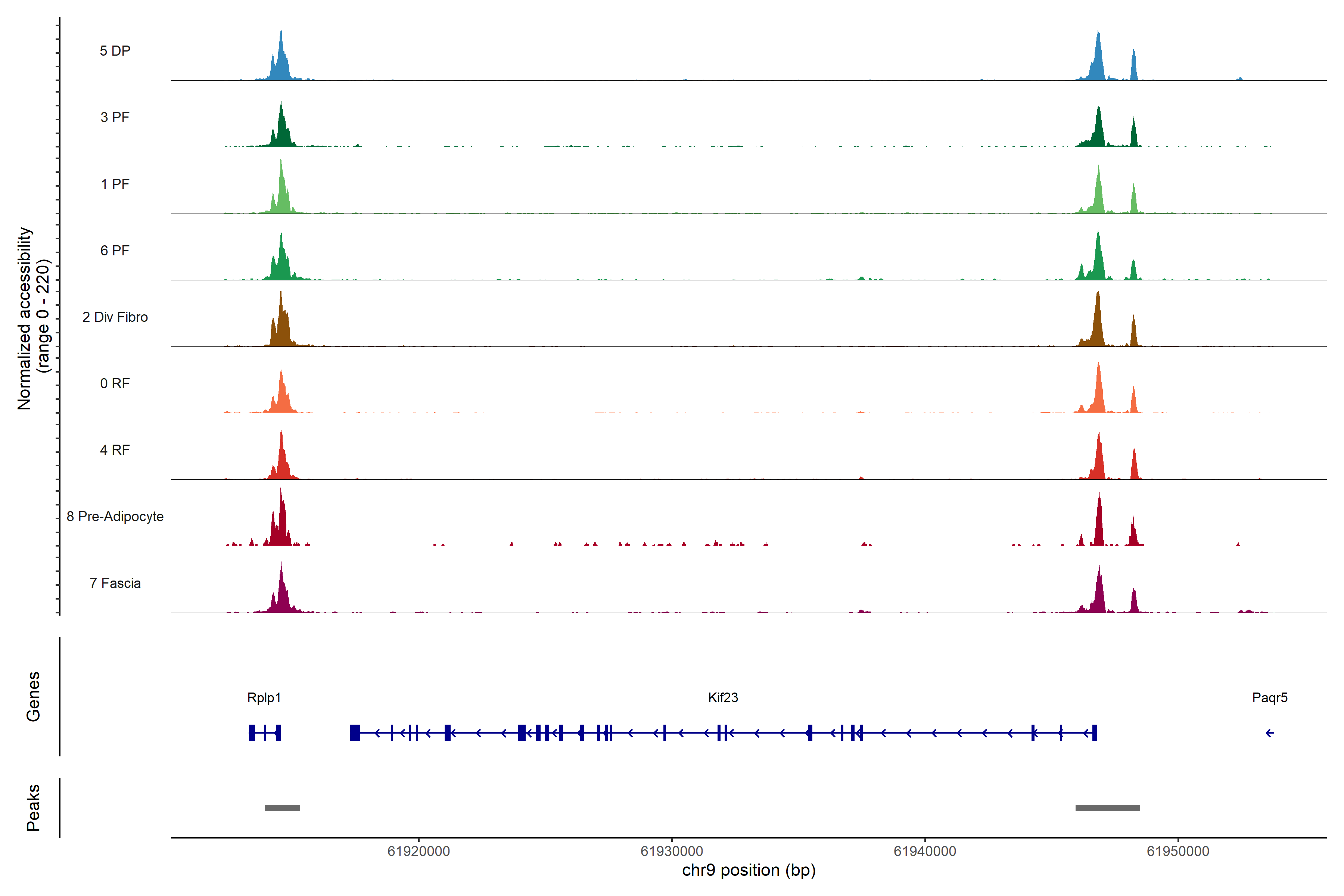Click the leftmost Kif23 exon block
The width and height of the screenshot is (1344, 896).
(x=355, y=732)
